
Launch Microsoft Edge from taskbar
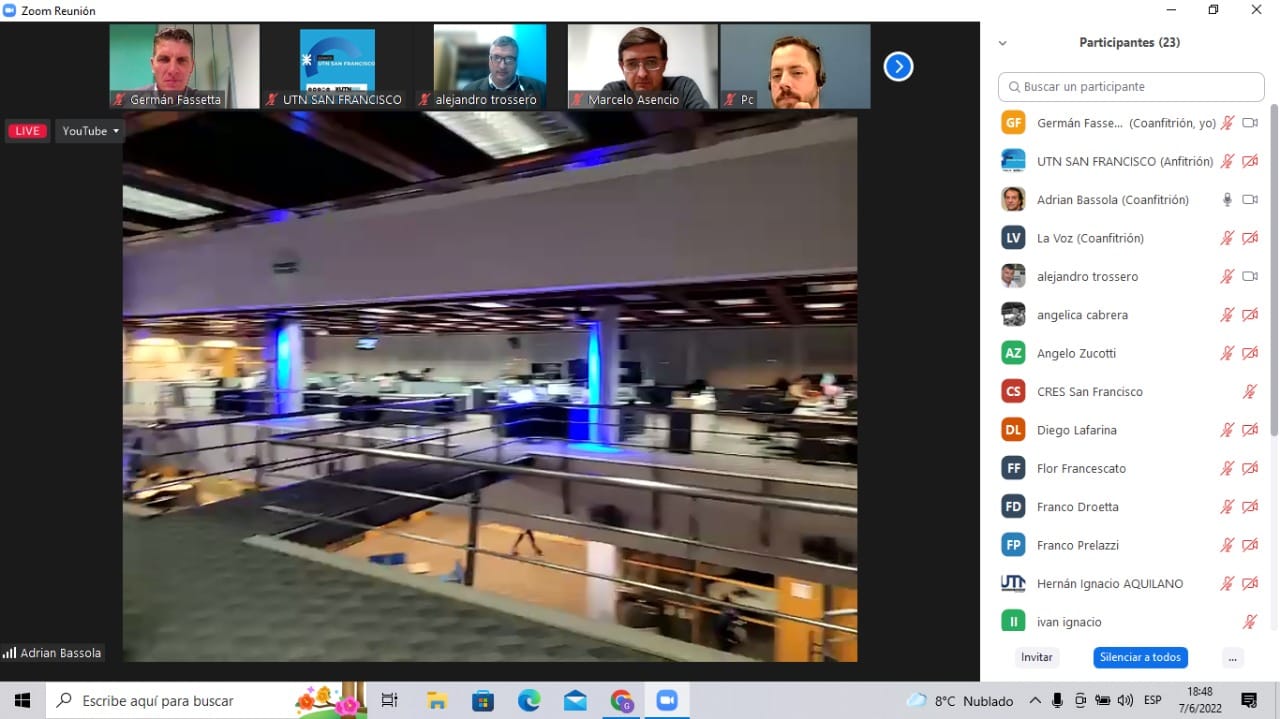pos(529,700)
